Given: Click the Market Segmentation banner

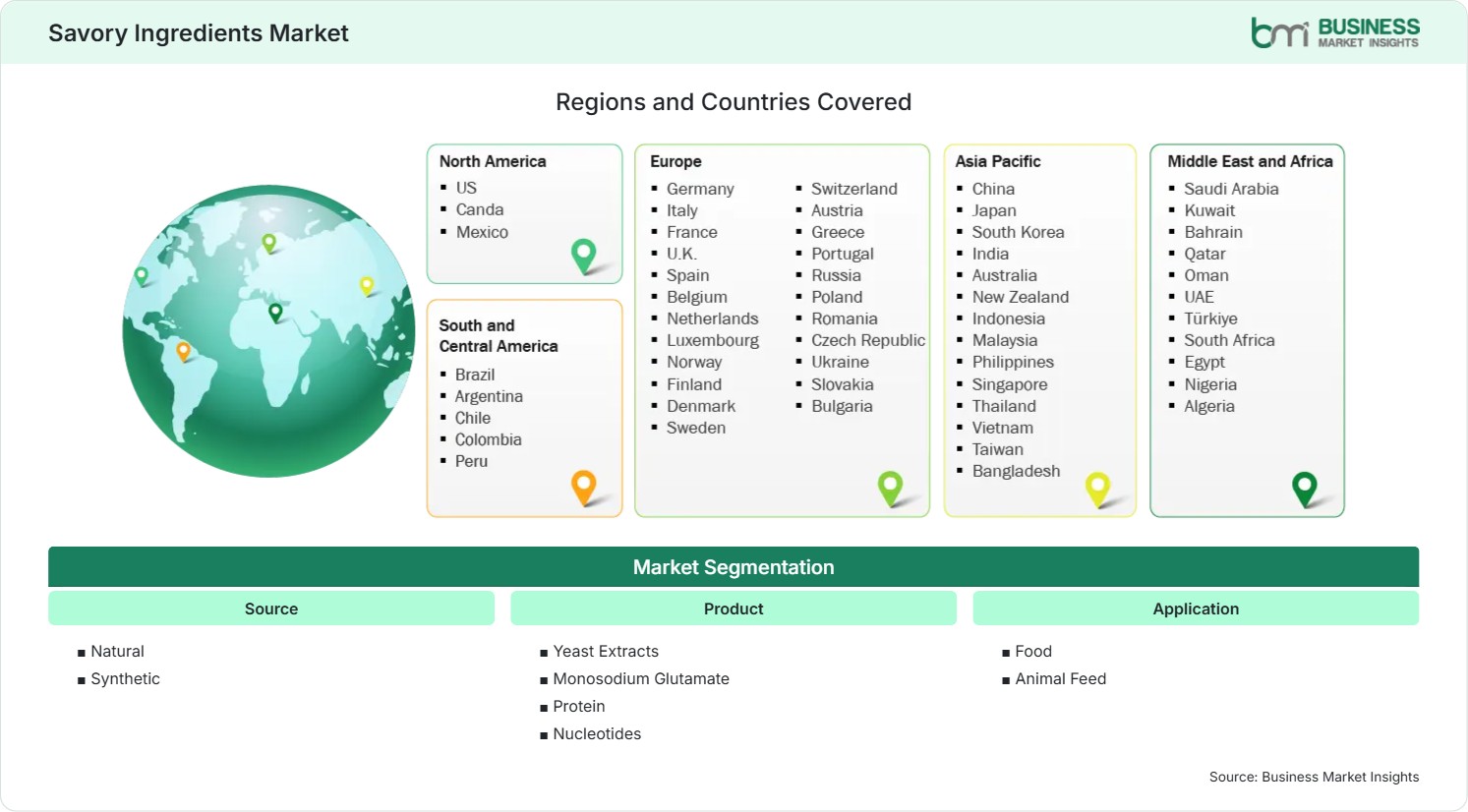Looking at the screenshot, I should coord(734,567).
